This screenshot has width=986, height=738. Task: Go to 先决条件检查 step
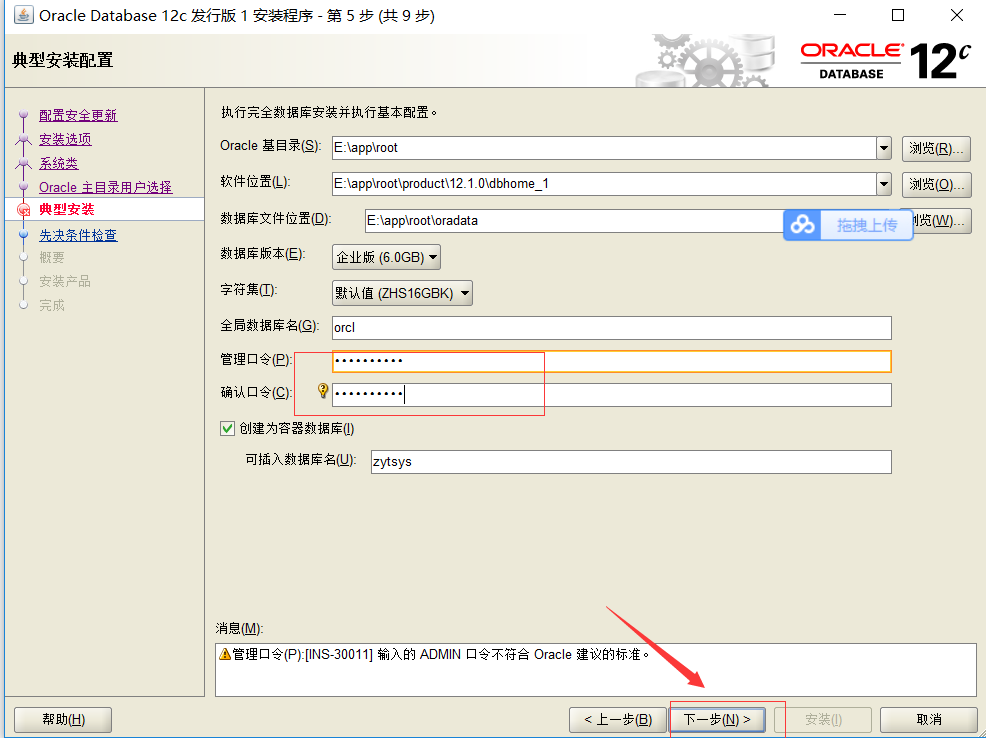pyautogui.click(x=78, y=235)
